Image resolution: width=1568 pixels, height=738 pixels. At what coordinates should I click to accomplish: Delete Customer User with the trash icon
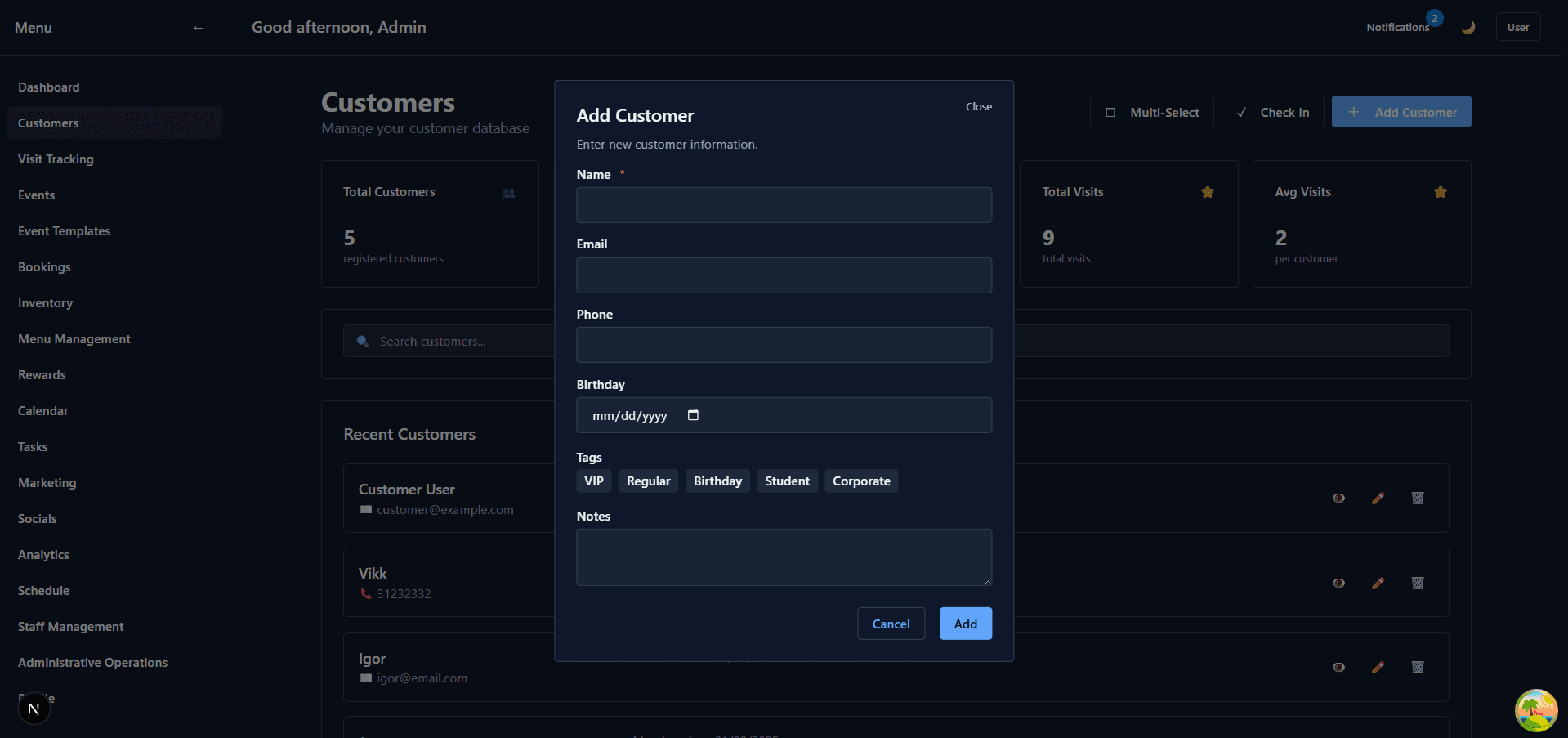[1418, 499]
